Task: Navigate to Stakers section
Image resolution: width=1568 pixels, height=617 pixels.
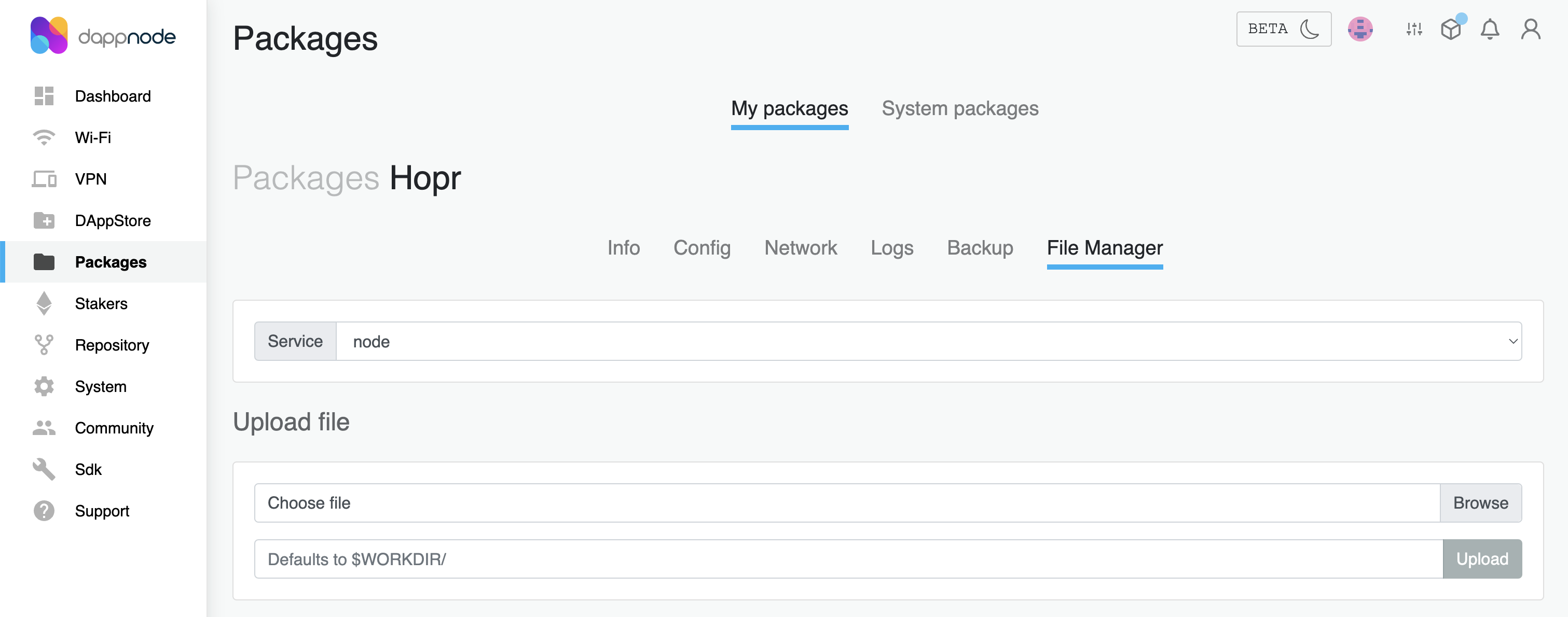Action: click(x=101, y=303)
